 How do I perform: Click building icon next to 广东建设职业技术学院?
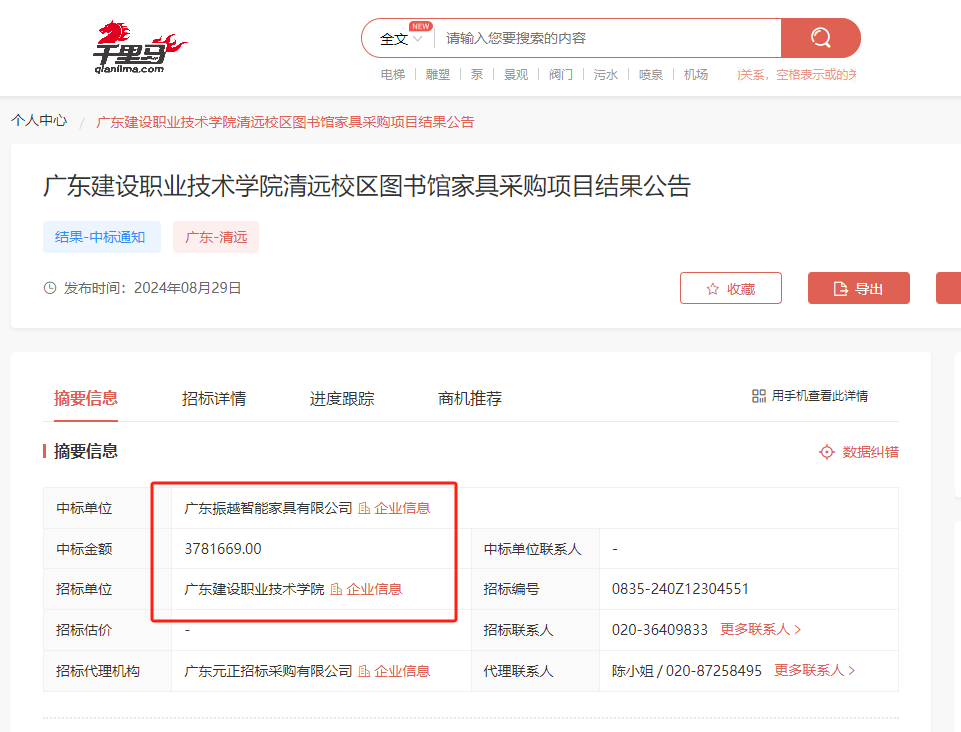click(336, 590)
